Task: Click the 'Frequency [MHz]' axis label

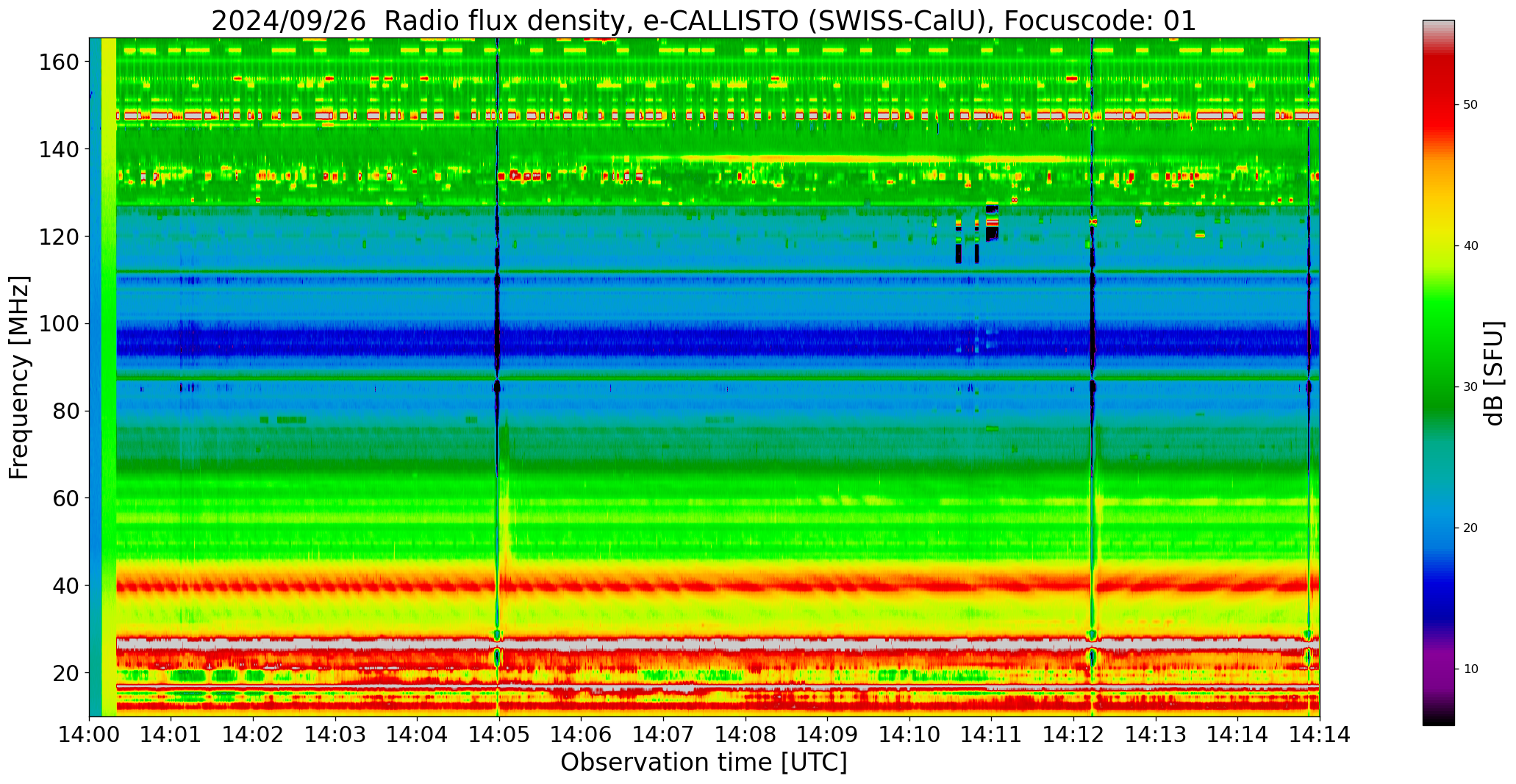Action: tap(20, 377)
